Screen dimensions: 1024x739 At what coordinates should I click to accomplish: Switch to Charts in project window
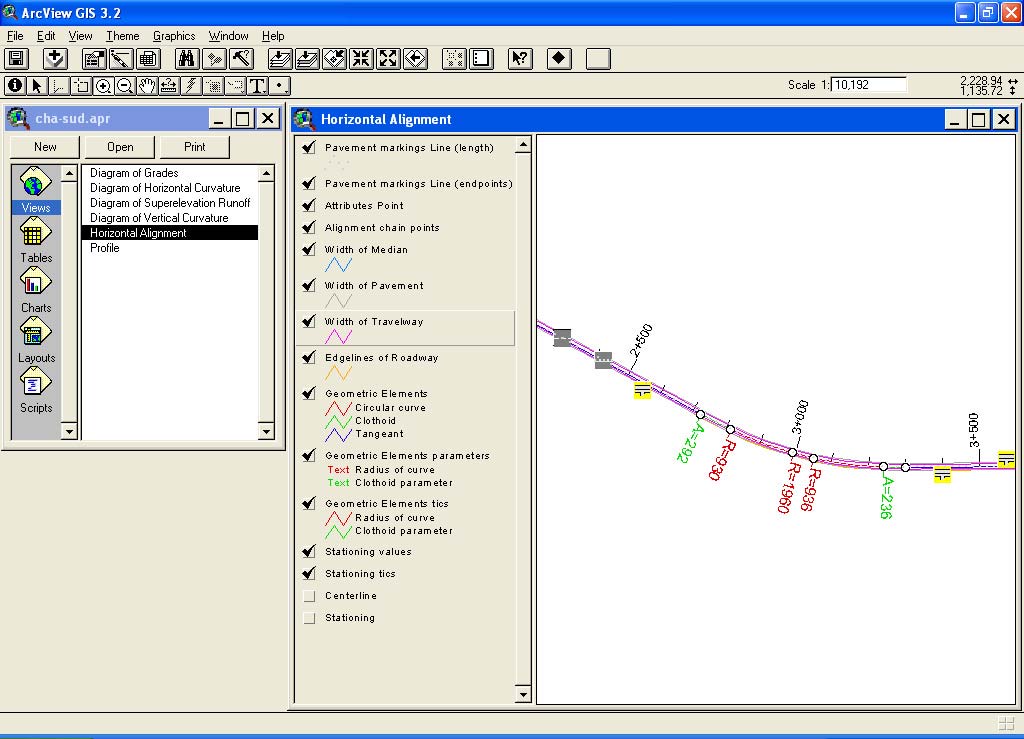click(x=36, y=291)
